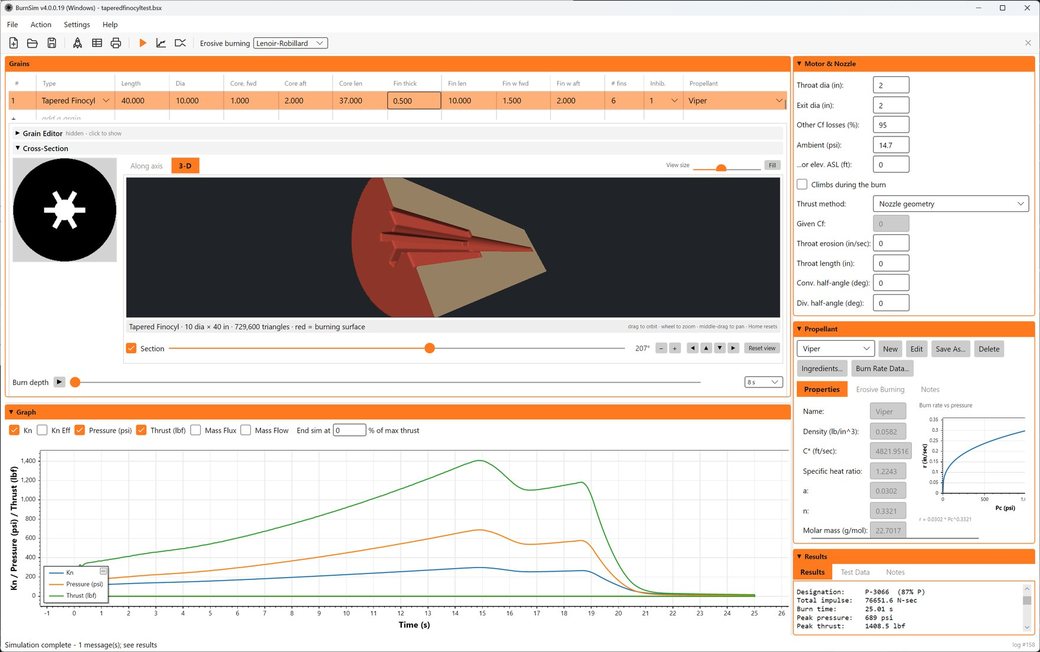This screenshot has width=1040, height=652.
Task: Switch to the Along axis view tab
Action: pos(147,166)
